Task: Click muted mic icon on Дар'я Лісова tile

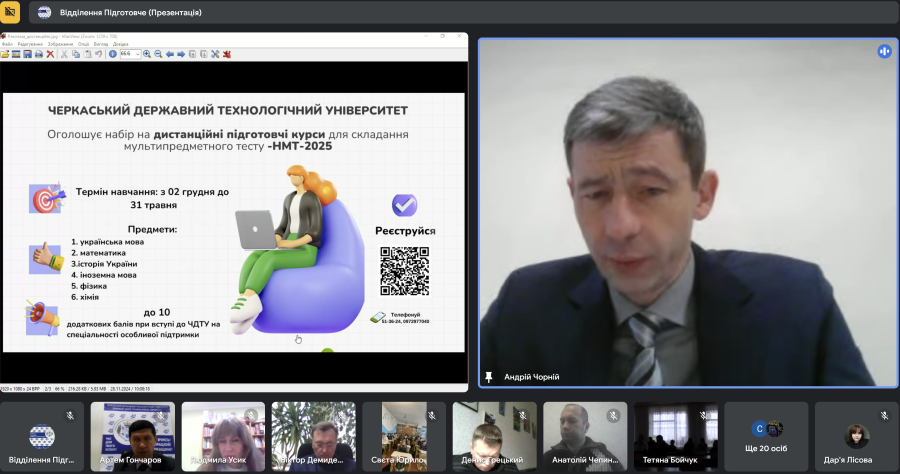Action: point(882,414)
